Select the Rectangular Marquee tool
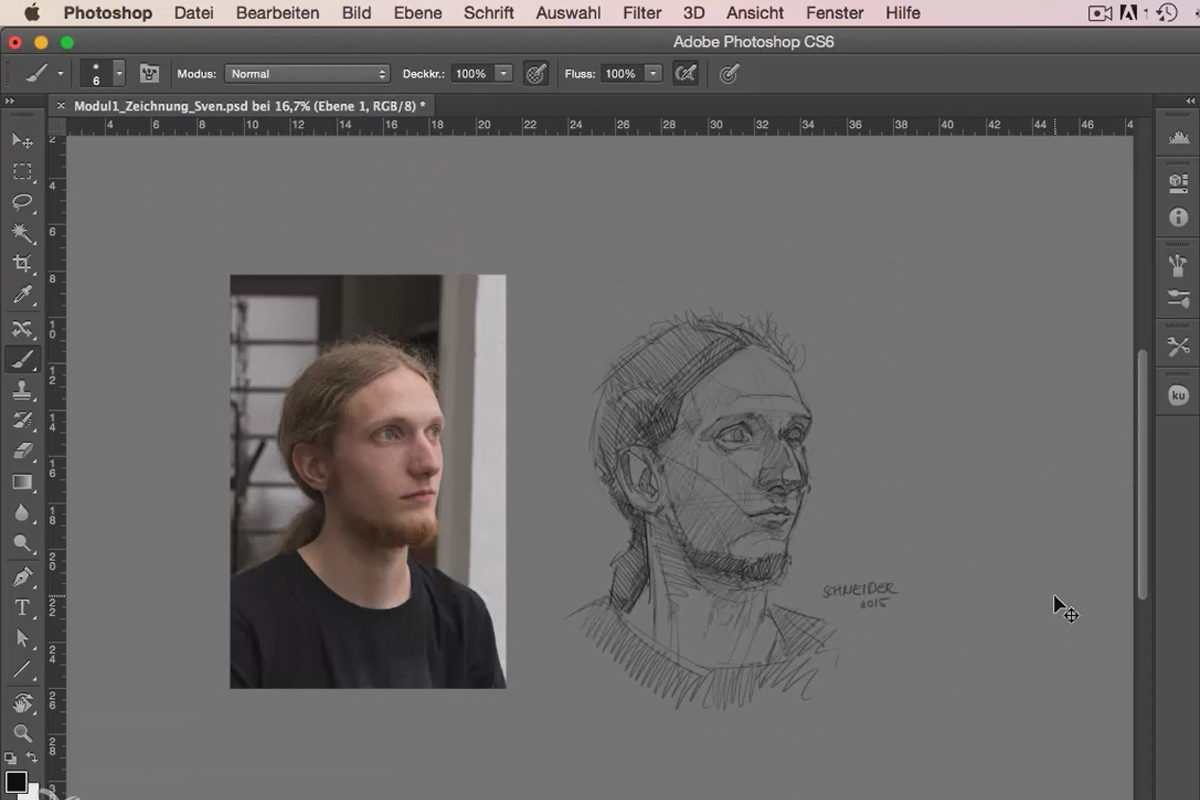1200x800 pixels. [x=22, y=172]
